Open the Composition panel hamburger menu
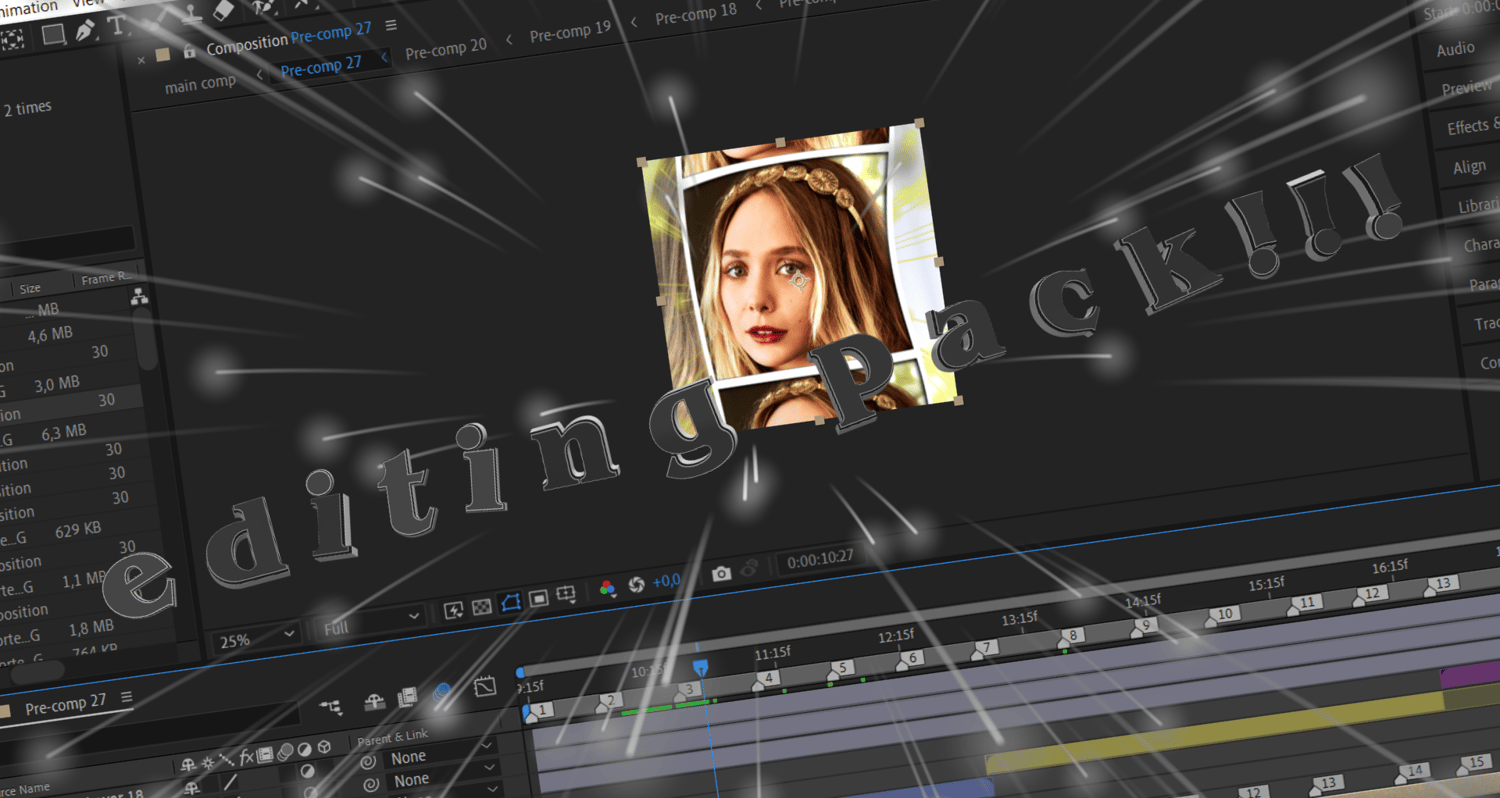 [x=390, y=25]
